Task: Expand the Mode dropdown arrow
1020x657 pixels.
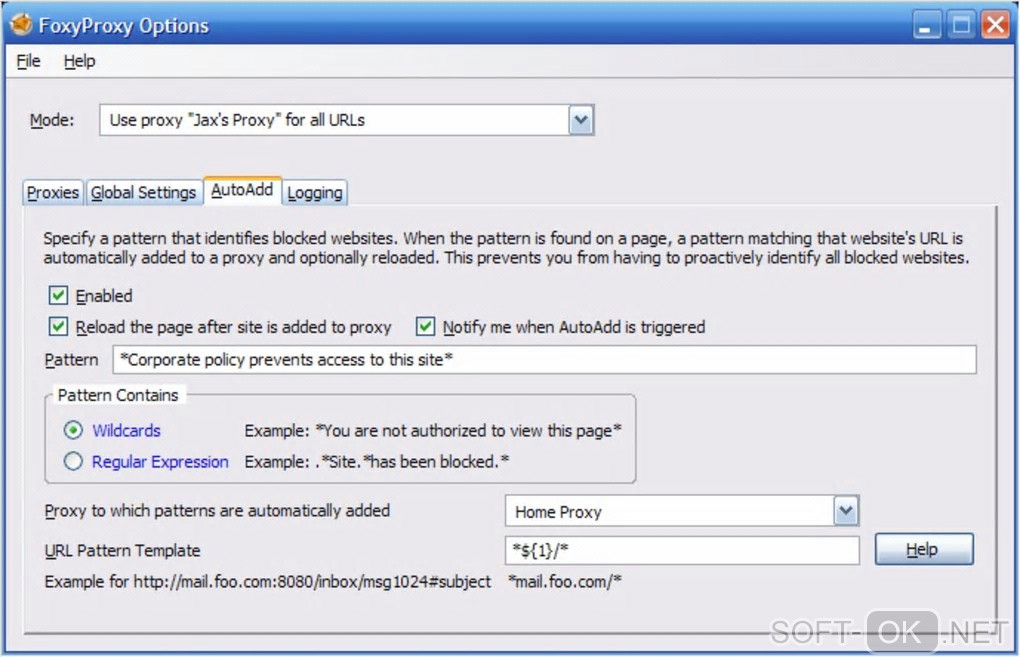Action: pyautogui.click(x=581, y=120)
